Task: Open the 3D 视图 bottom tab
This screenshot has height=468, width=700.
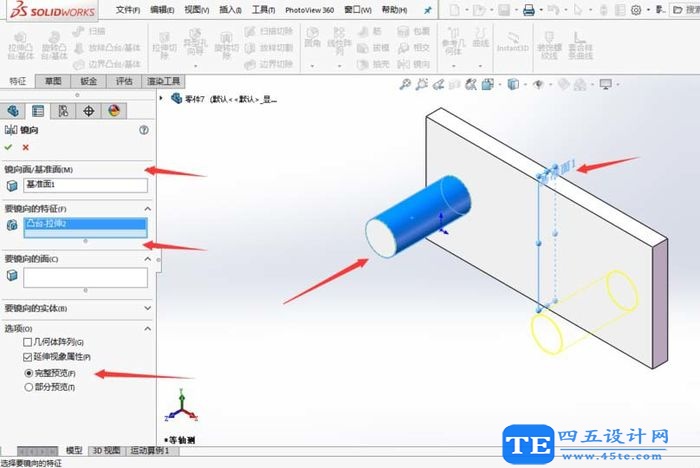Action: pyautogui.click(x=106, y=451)
